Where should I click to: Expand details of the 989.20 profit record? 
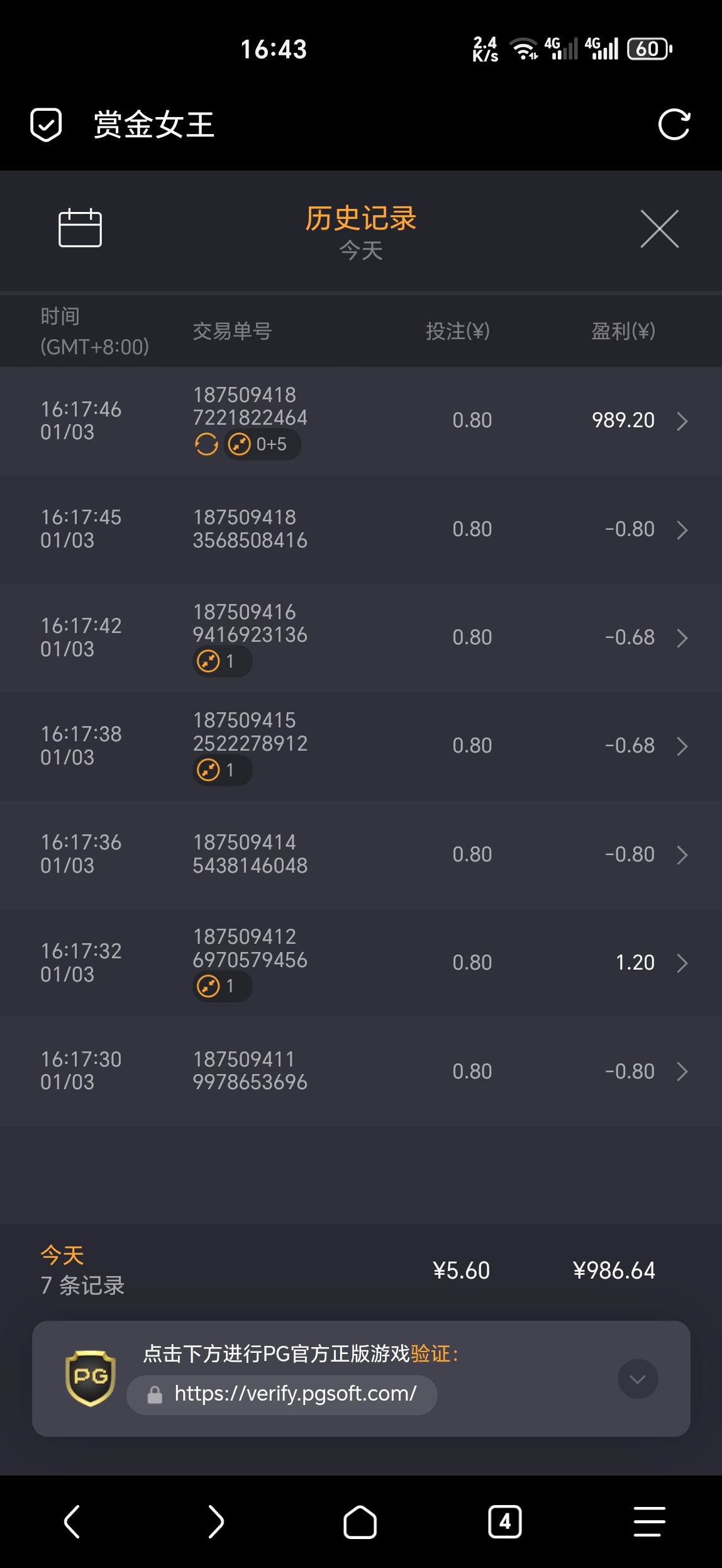(x=682, y=421)
